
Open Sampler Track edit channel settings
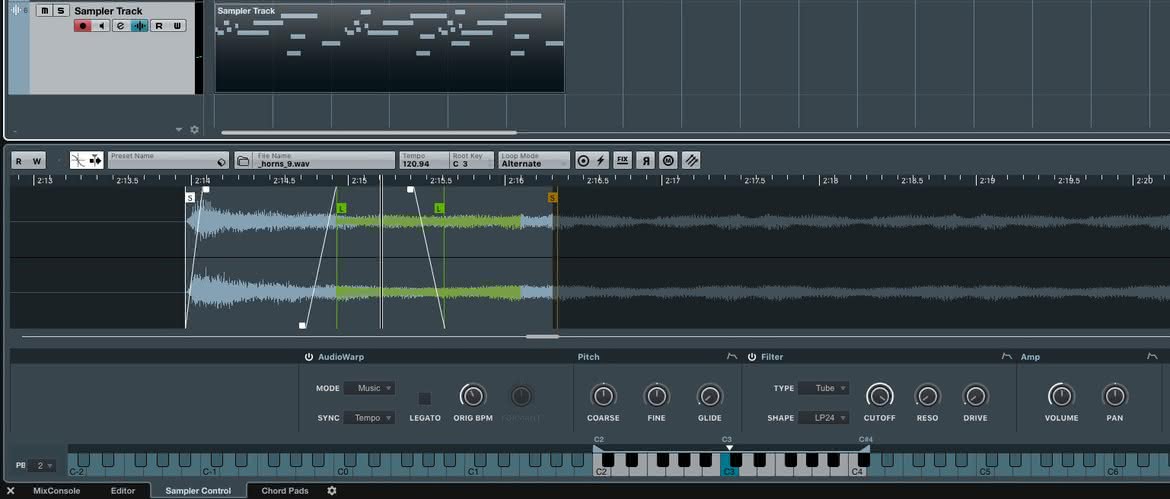121,26
